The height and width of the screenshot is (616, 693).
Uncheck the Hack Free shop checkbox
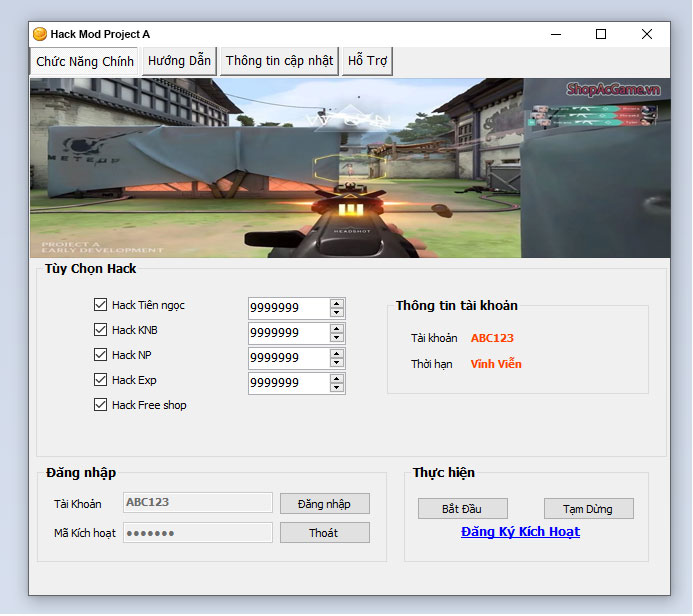[x=100, y=405]
